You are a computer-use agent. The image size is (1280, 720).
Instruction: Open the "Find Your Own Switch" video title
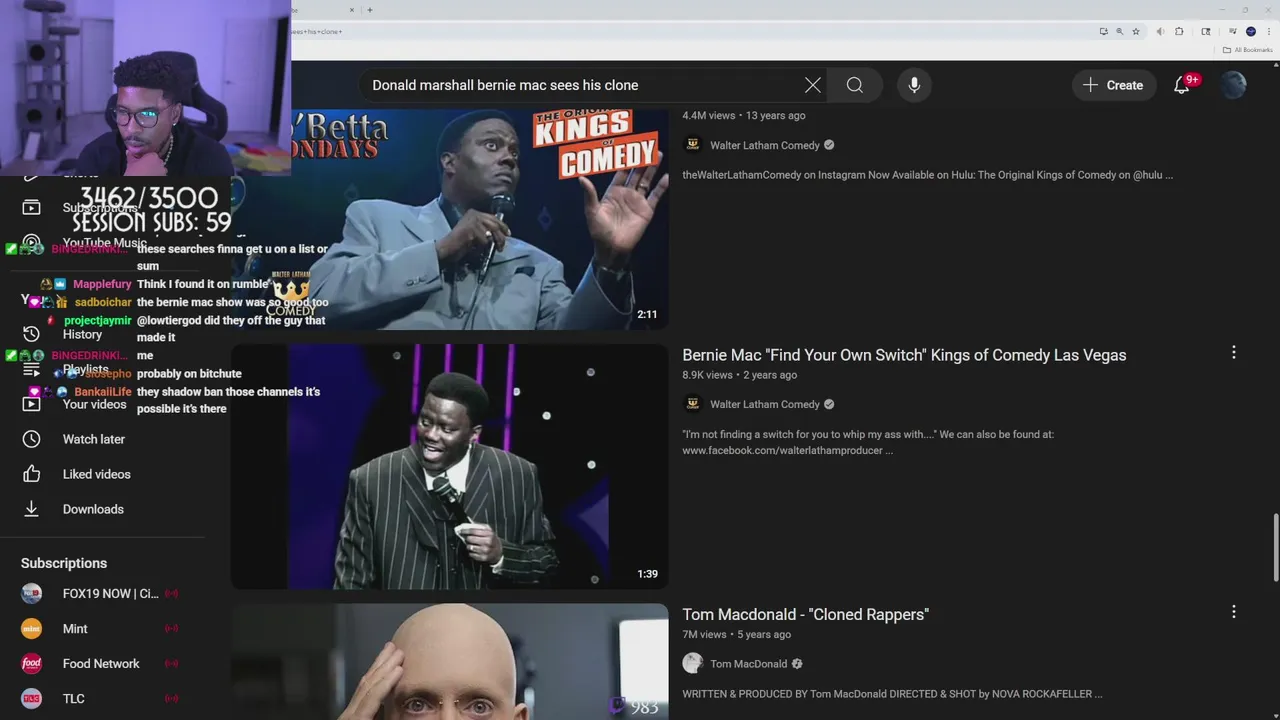point(904,355)
